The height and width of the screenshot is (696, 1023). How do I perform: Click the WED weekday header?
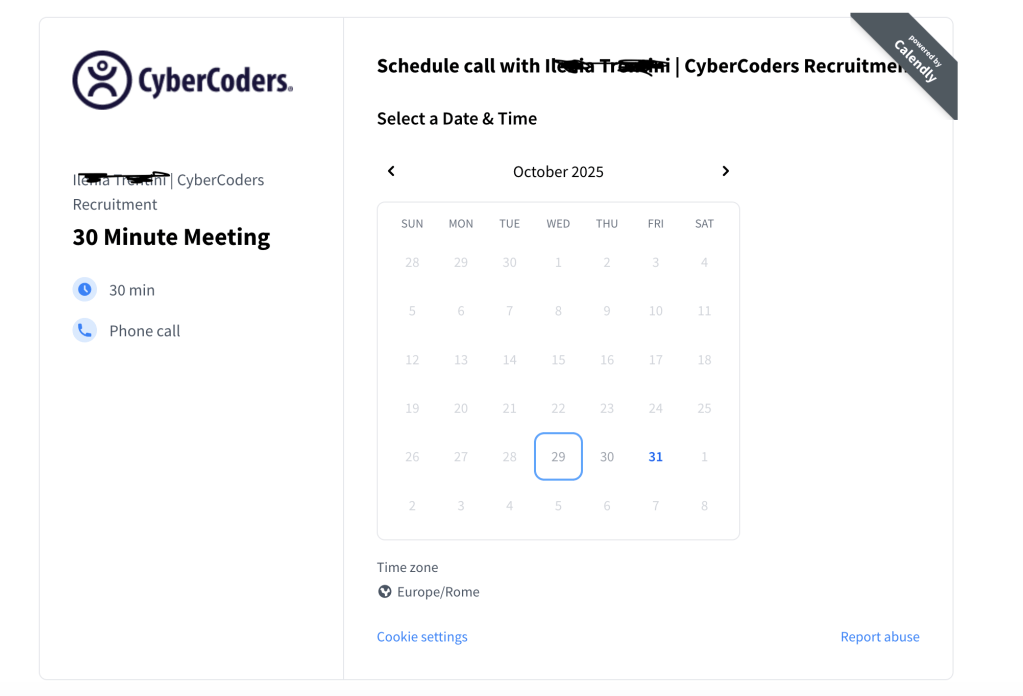558,224
